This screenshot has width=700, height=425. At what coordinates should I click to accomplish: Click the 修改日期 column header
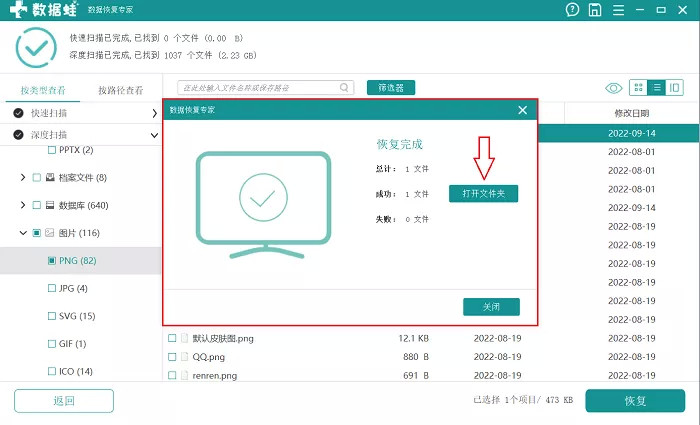tap(631, 113)
